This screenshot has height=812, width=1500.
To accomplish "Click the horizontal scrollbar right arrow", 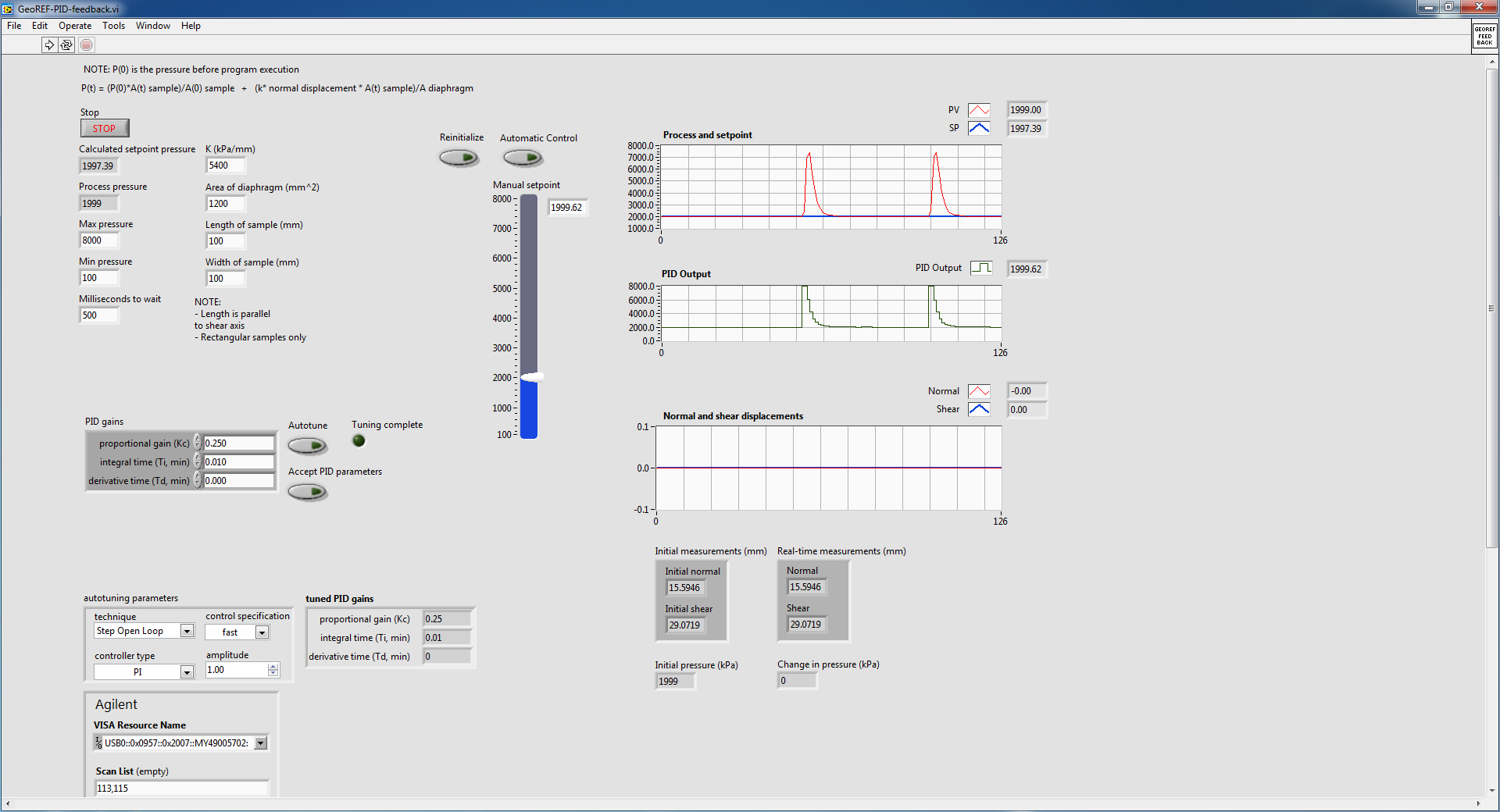I will (1478, 803).
